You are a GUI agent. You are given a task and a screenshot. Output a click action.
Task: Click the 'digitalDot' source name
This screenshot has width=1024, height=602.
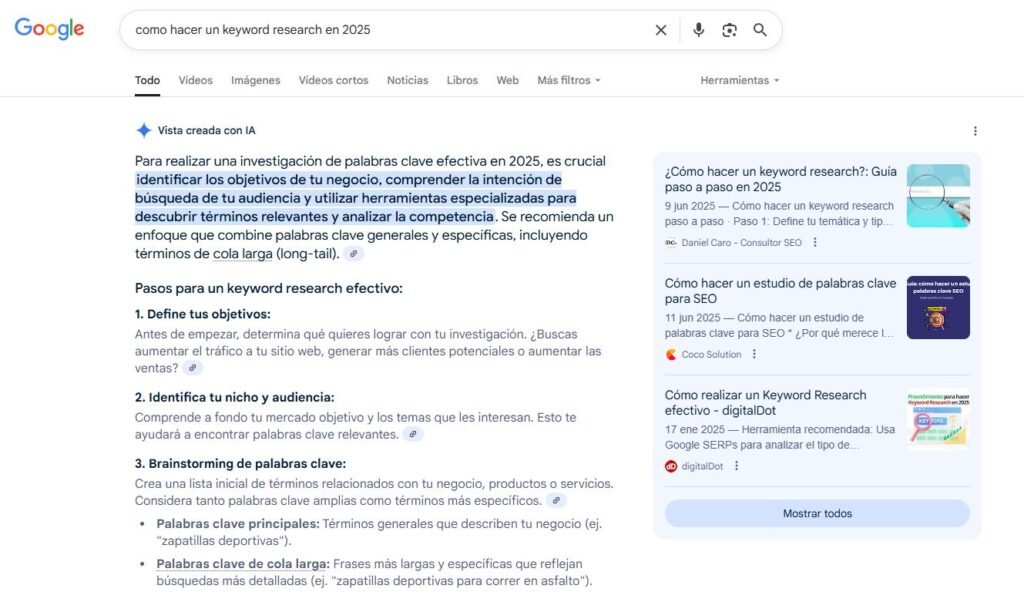(x=702, y=466)
